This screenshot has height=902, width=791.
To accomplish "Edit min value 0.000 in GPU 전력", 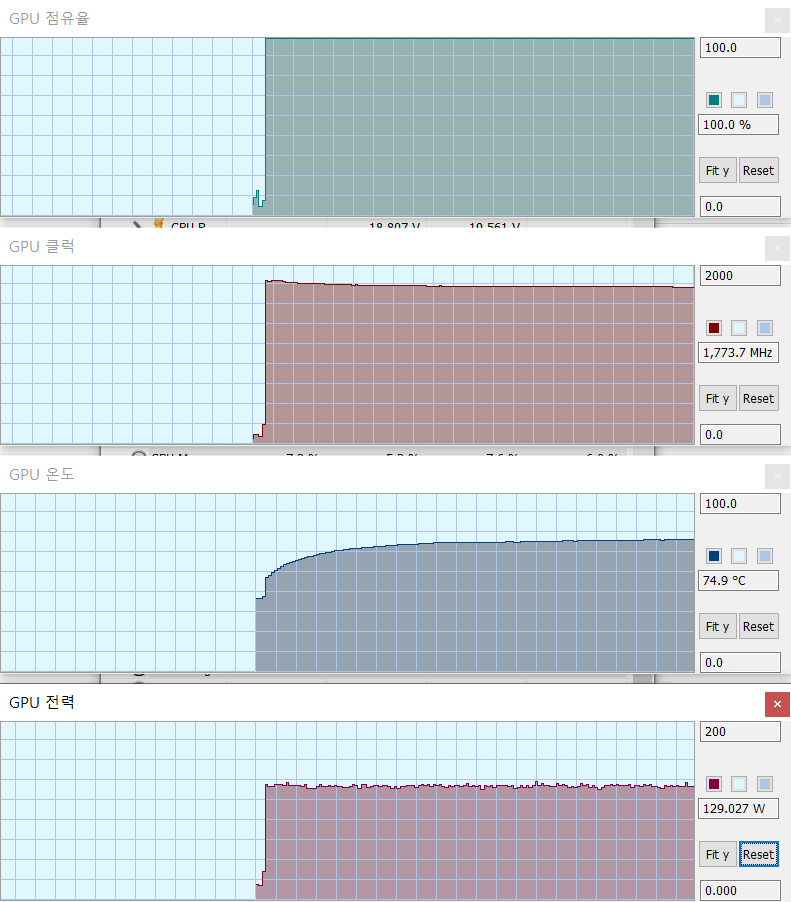I will click(740, 890).
